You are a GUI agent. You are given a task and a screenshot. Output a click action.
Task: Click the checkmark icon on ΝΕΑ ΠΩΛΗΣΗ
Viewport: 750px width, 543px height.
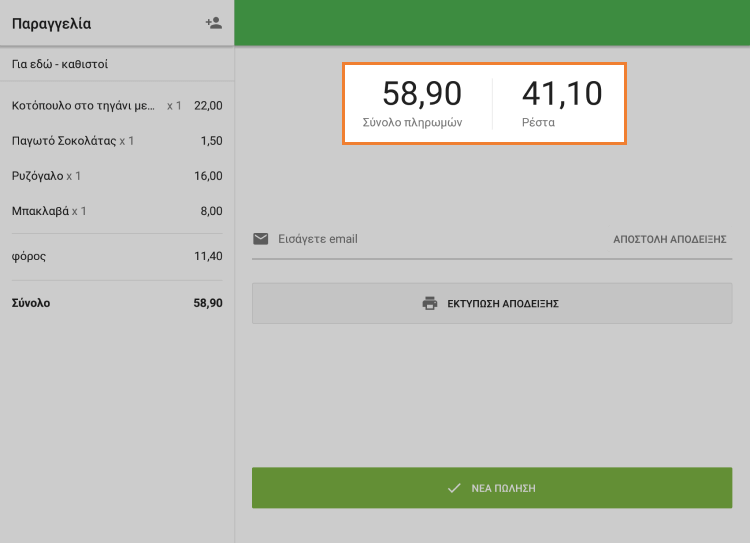coord(454,488)
